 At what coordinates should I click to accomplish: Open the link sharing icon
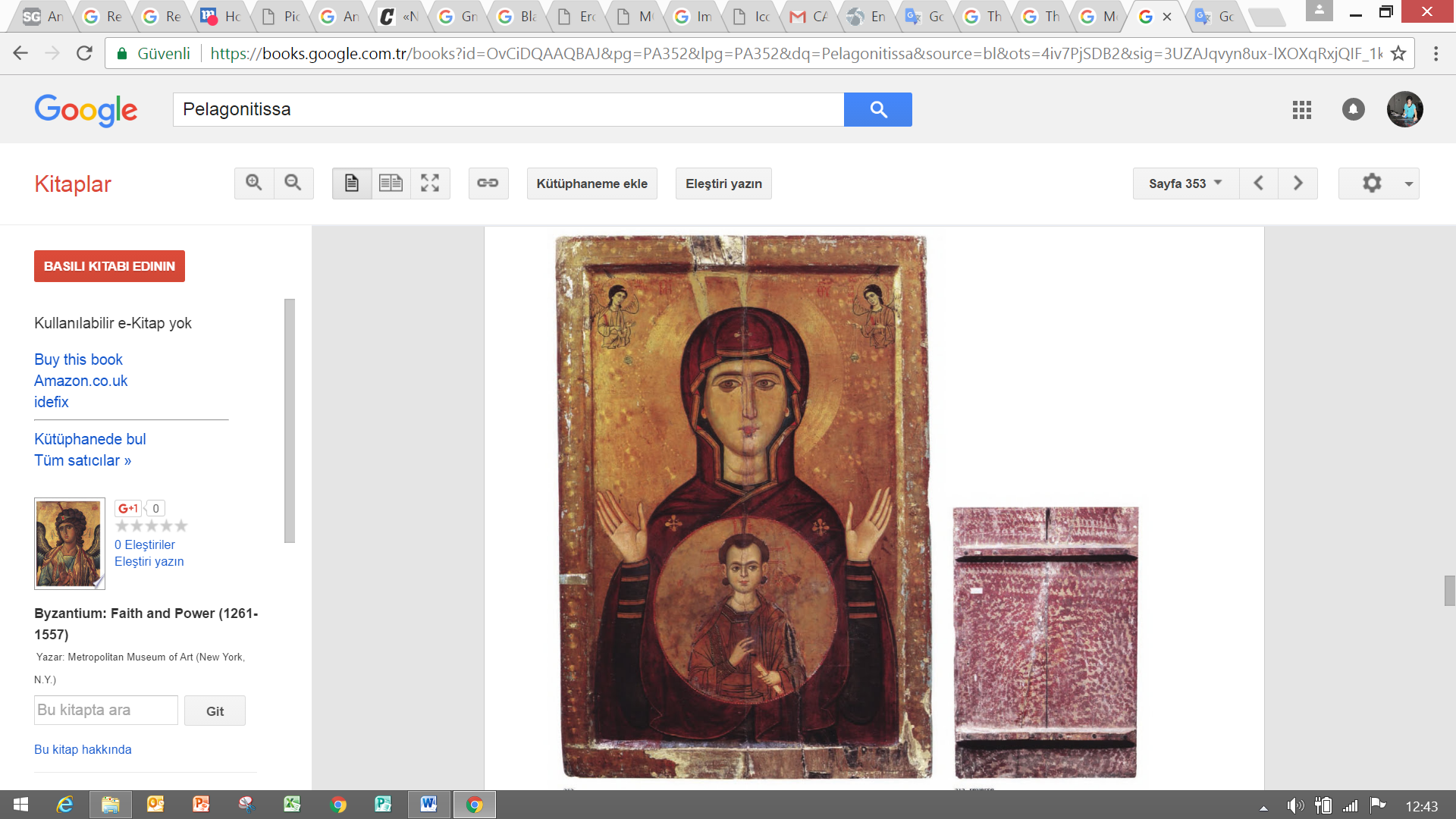[x=488, y=184]
